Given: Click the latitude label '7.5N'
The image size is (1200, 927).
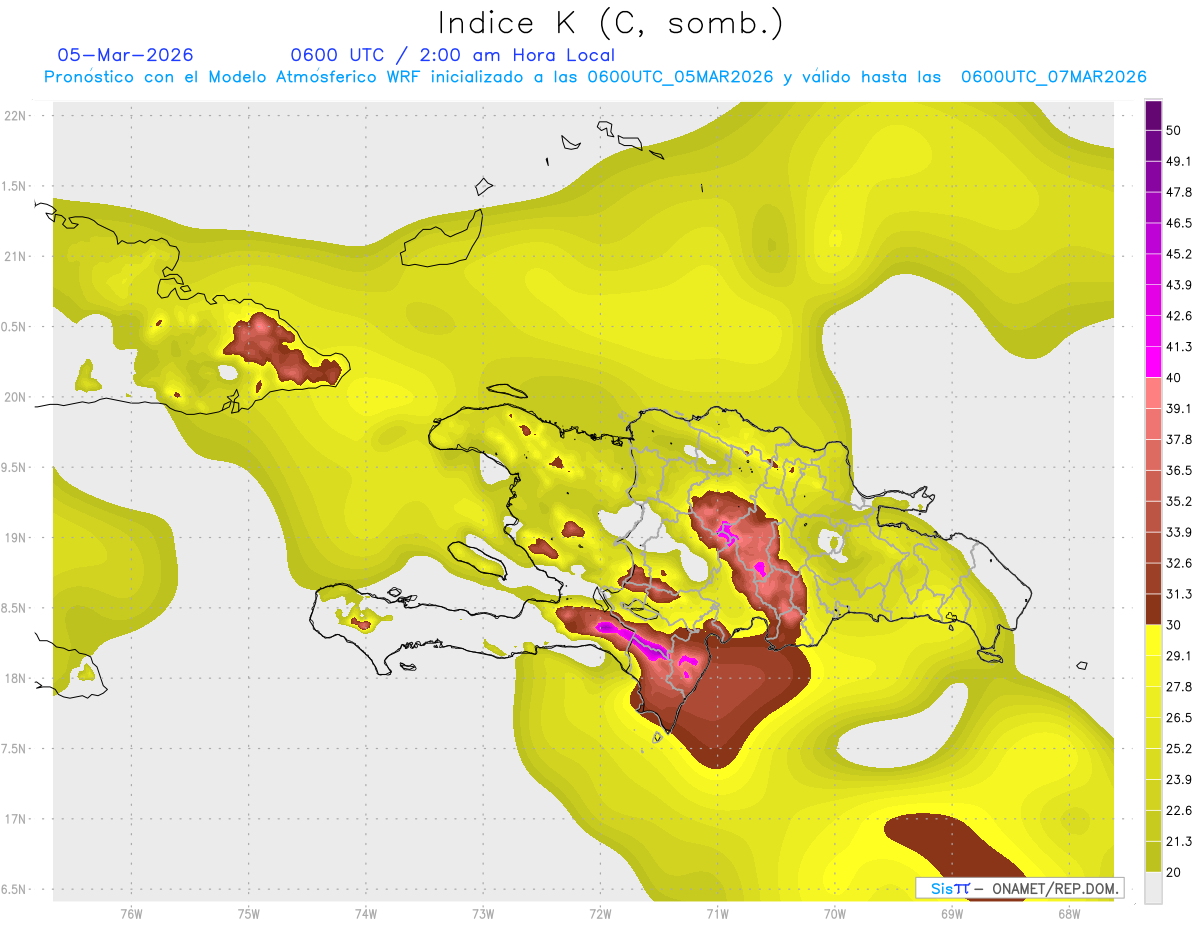Looking at the screenshot, I should pos(15,749).
